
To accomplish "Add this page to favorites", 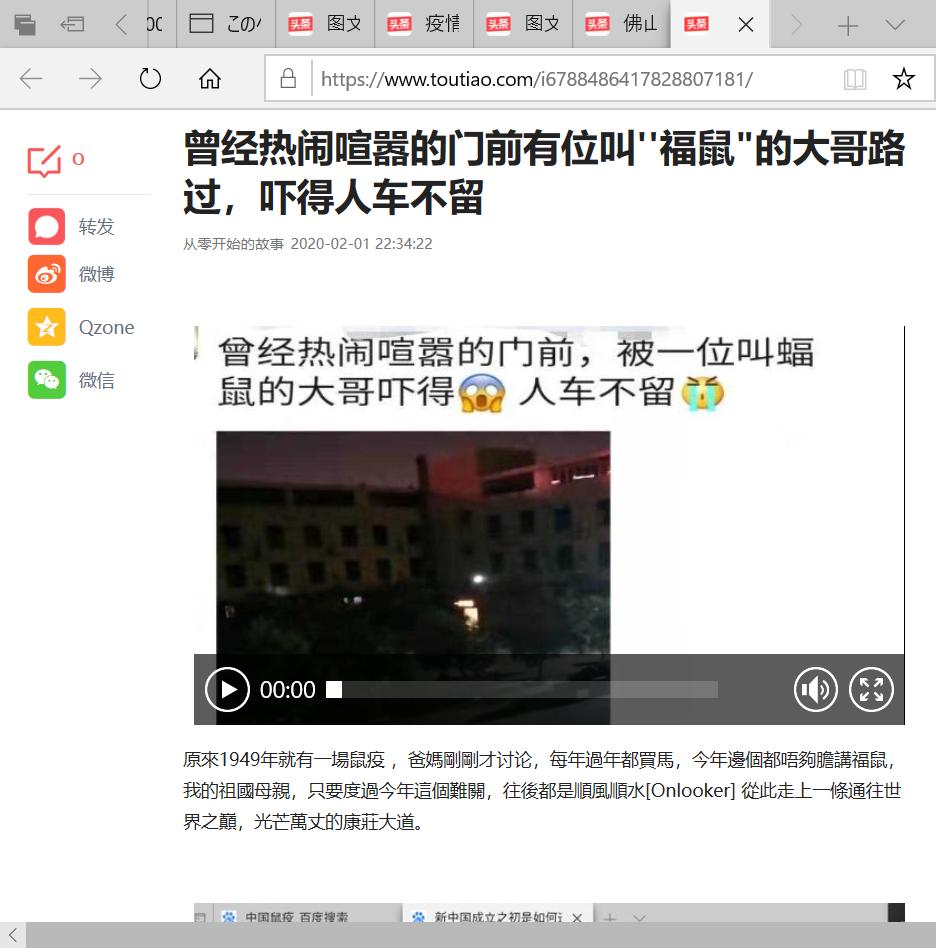I will coord(903,78).
